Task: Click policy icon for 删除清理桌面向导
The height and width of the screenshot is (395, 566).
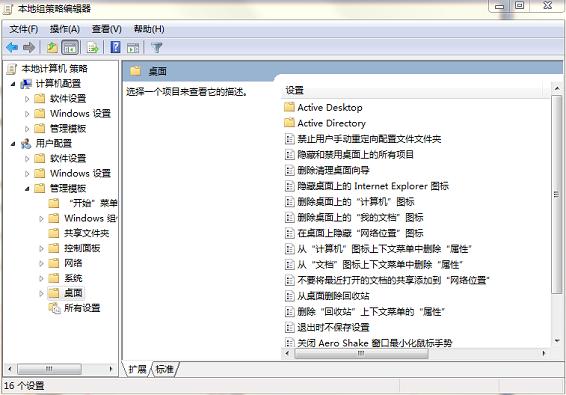Action: (x=289, y=170)
